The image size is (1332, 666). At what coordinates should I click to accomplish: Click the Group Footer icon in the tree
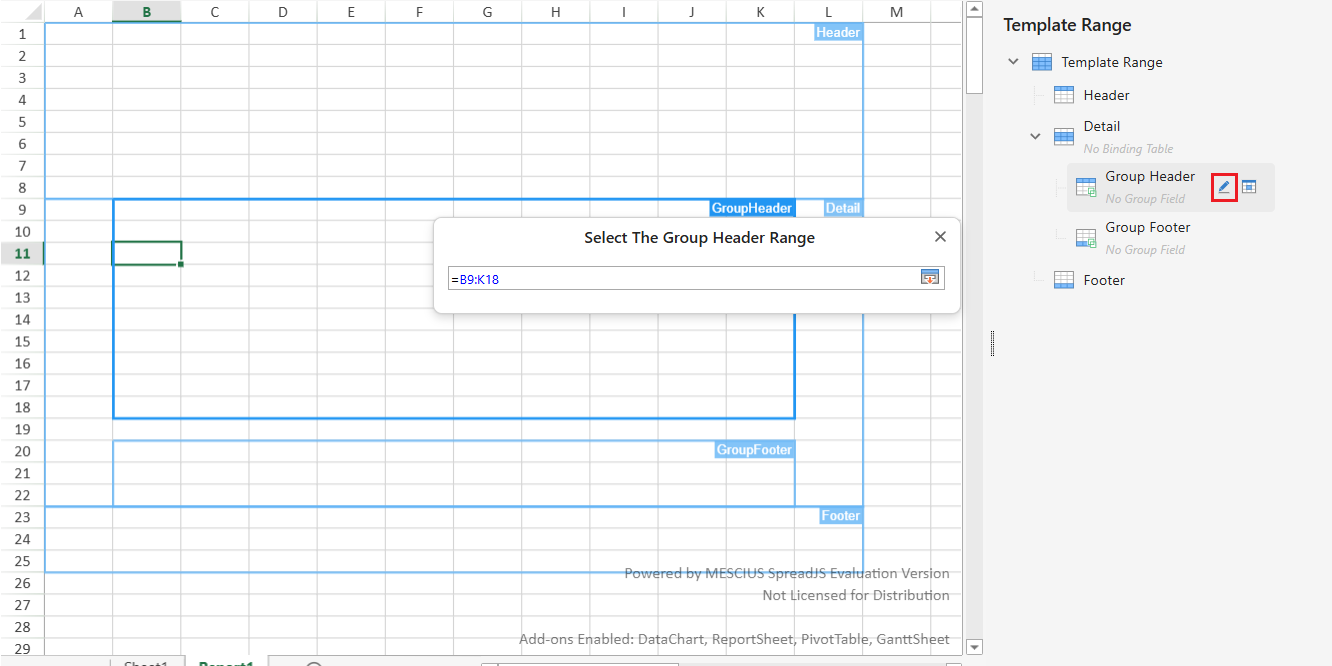click(x=1085, y=238)
